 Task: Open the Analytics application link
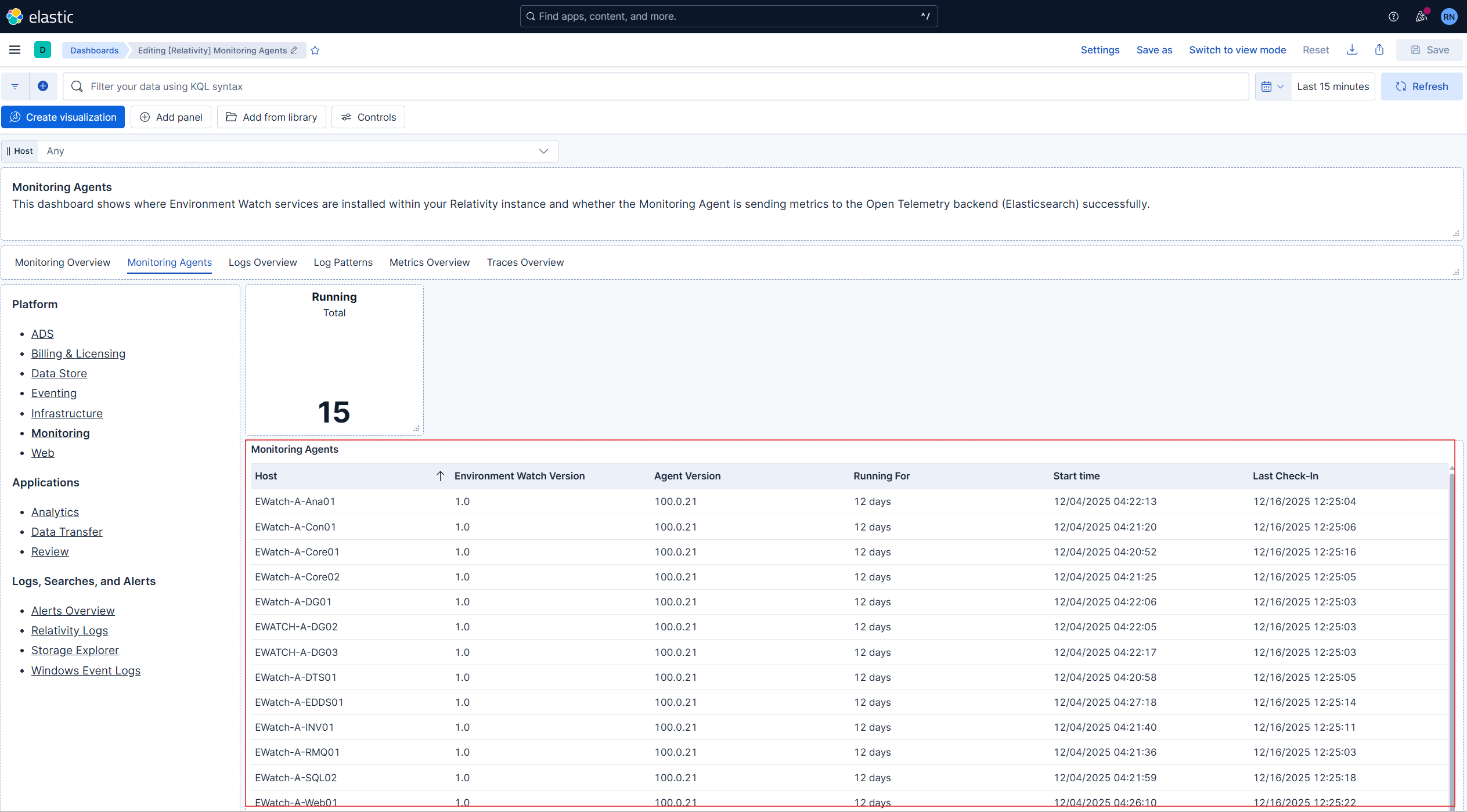coord(55,512)
